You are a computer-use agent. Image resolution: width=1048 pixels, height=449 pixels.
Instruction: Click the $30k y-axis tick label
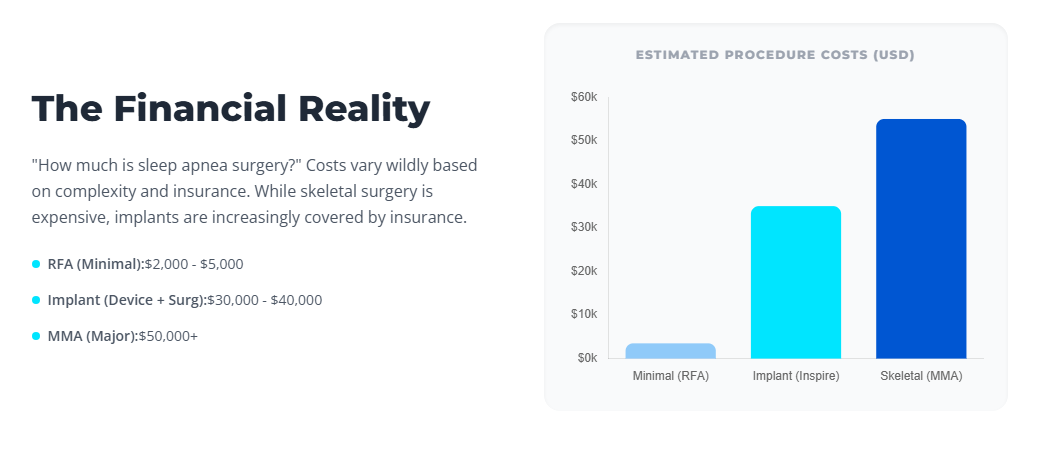[x=584, y=227]
